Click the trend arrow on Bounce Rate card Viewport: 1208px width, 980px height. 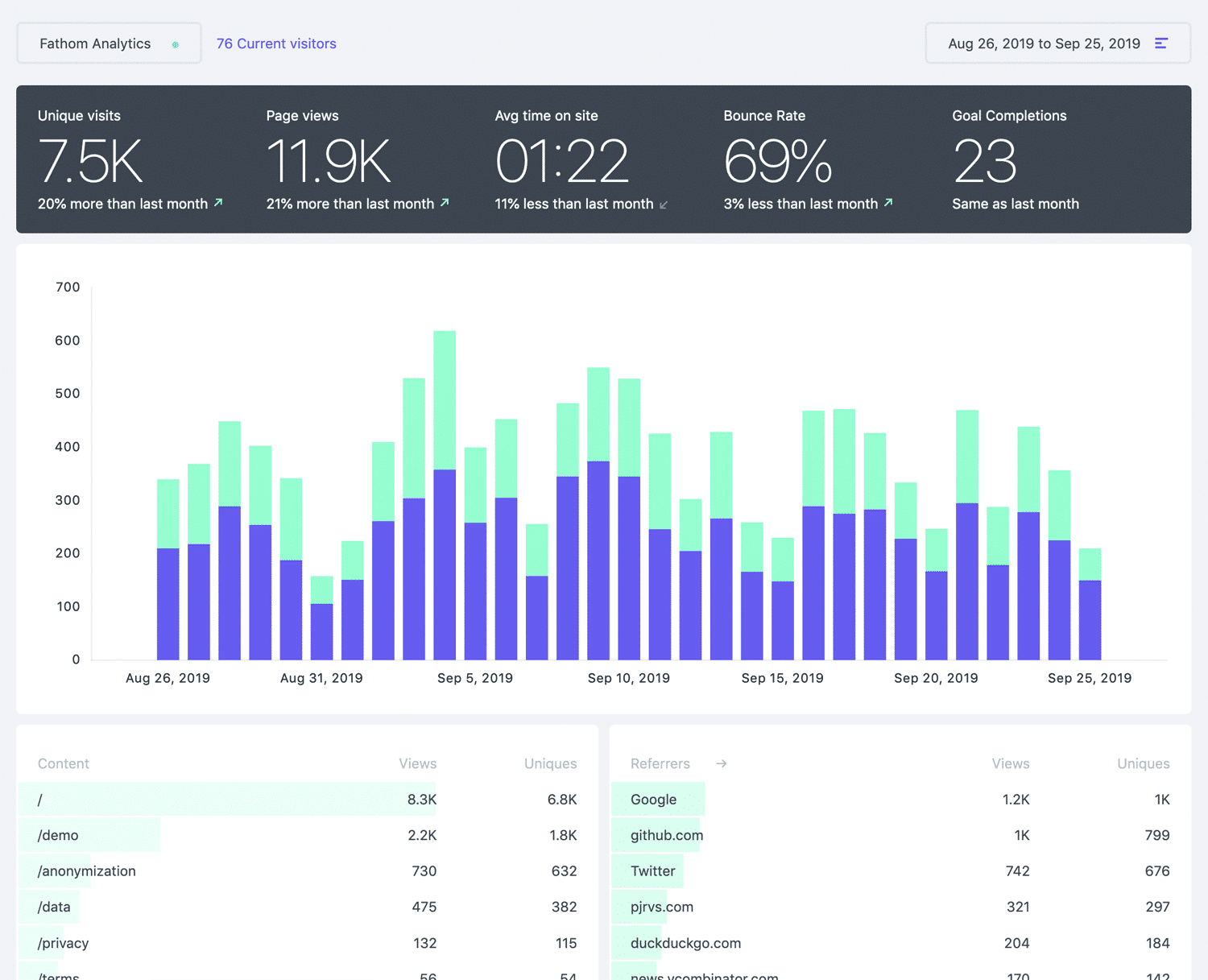click(887, 203)
